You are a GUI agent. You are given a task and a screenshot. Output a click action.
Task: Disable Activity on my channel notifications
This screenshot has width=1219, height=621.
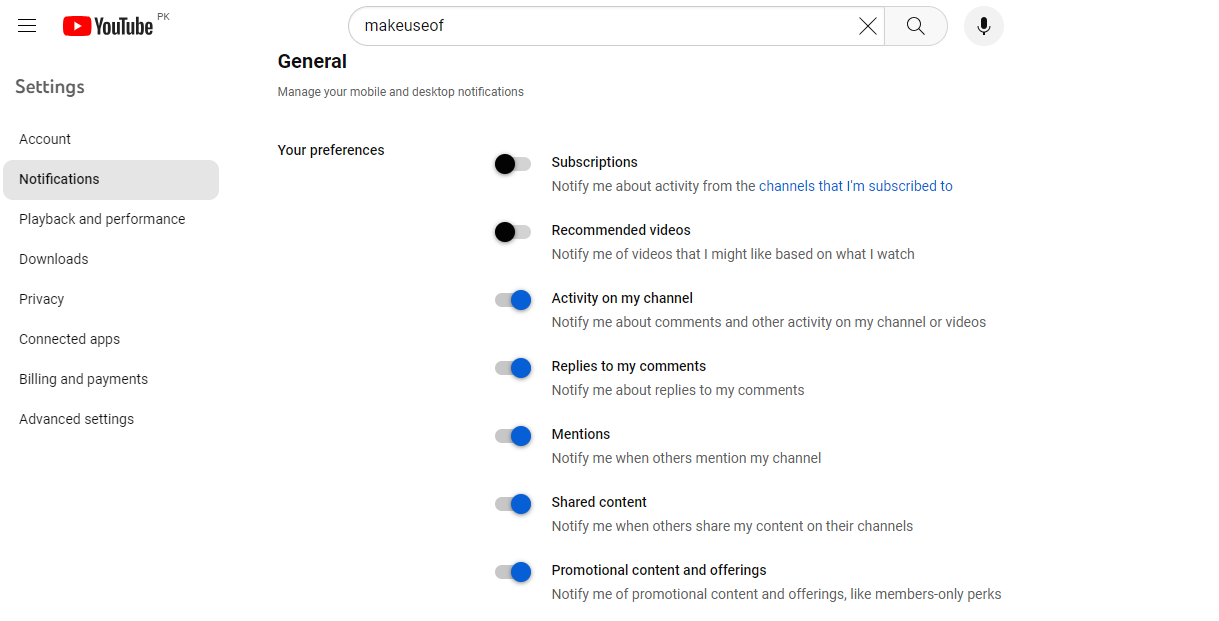[512, 300]
